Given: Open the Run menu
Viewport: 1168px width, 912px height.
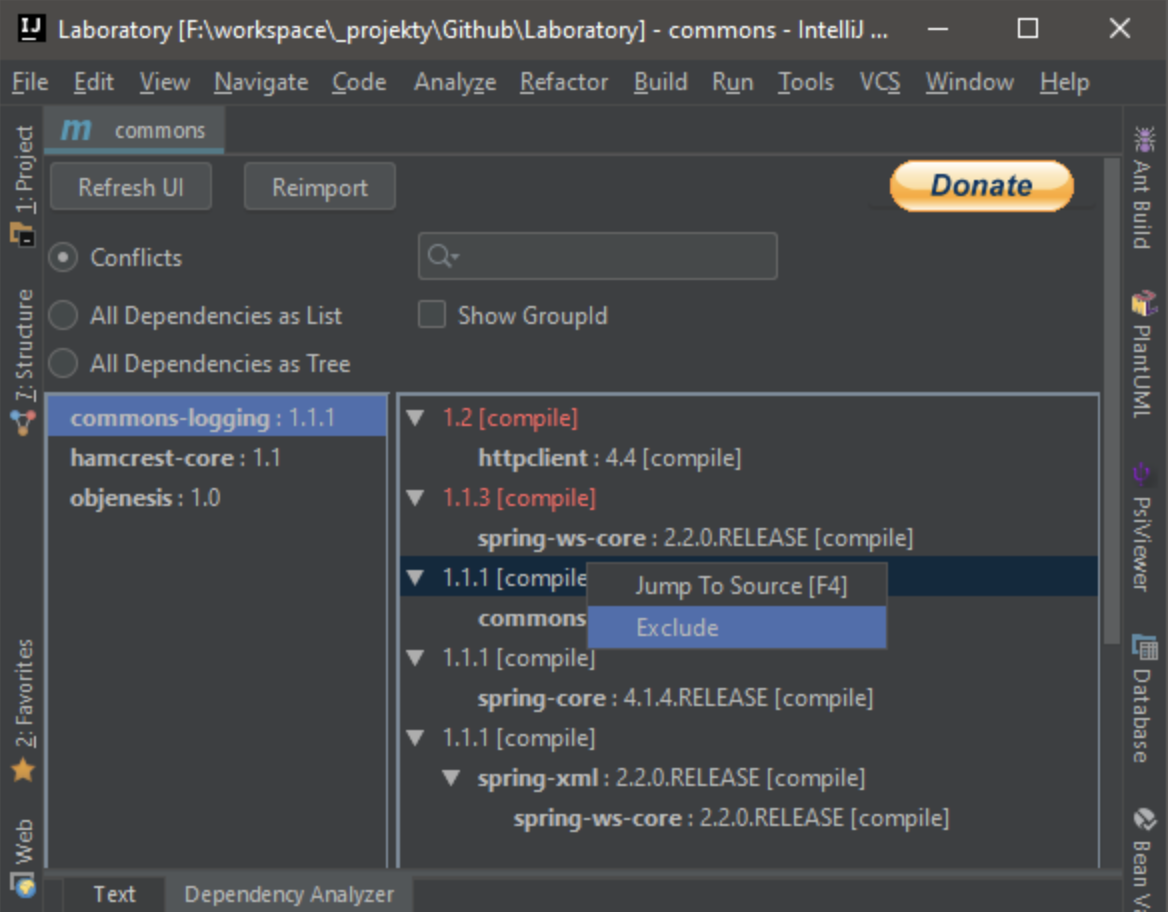Looking at the screenshot, I should pos(732,82).
